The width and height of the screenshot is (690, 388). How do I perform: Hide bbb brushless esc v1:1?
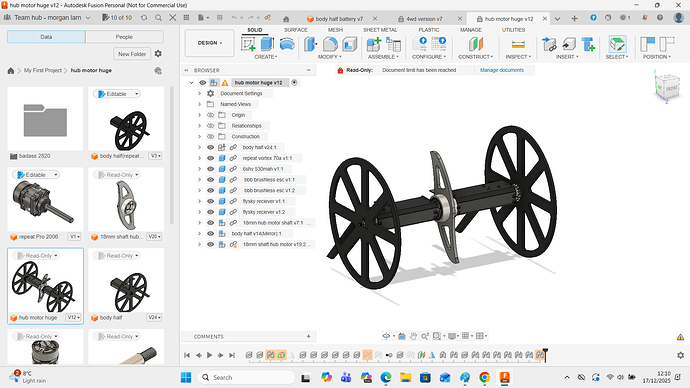210,179
